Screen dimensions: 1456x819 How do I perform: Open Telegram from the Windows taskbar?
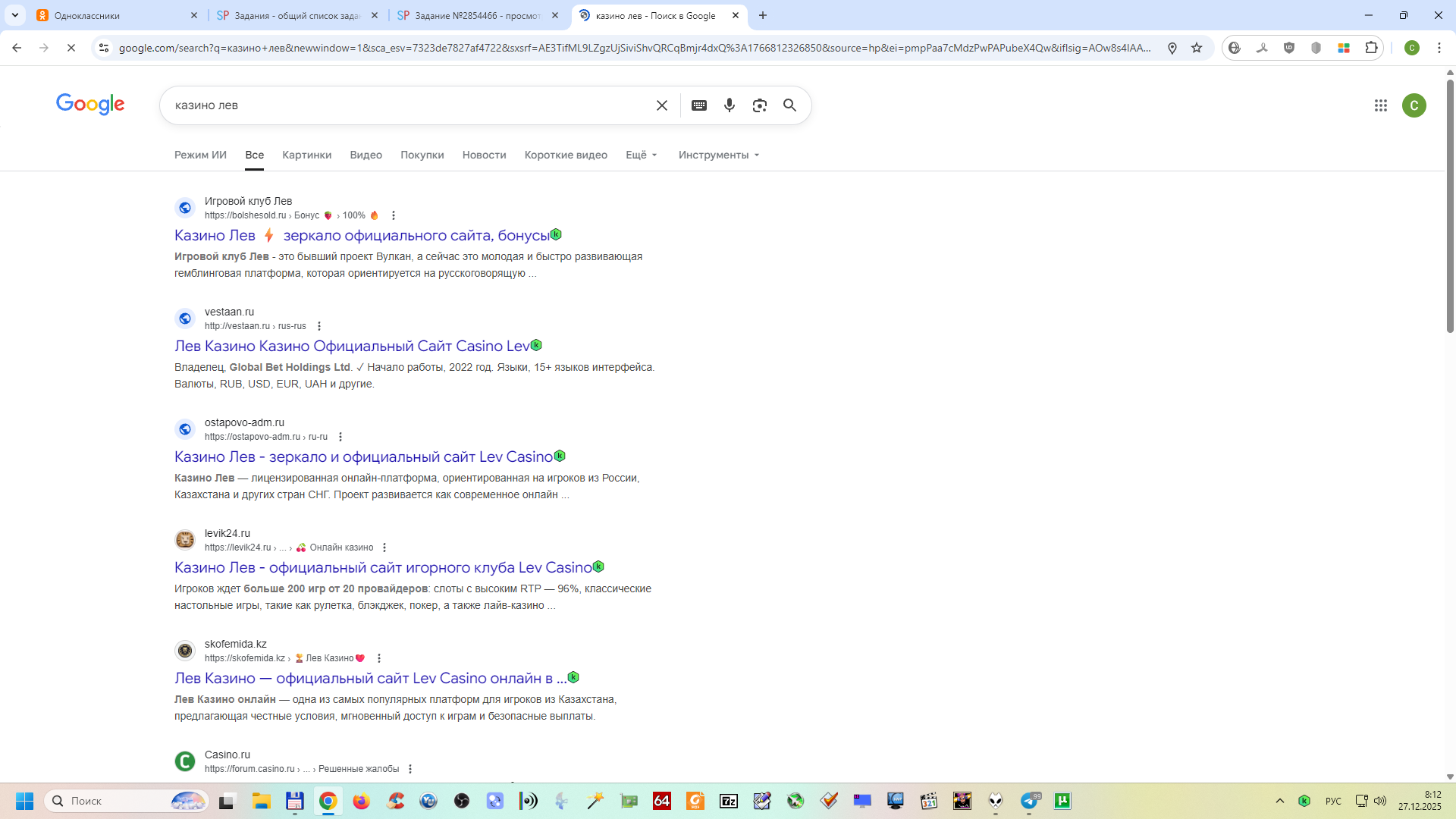click(x=1029, y=801)
